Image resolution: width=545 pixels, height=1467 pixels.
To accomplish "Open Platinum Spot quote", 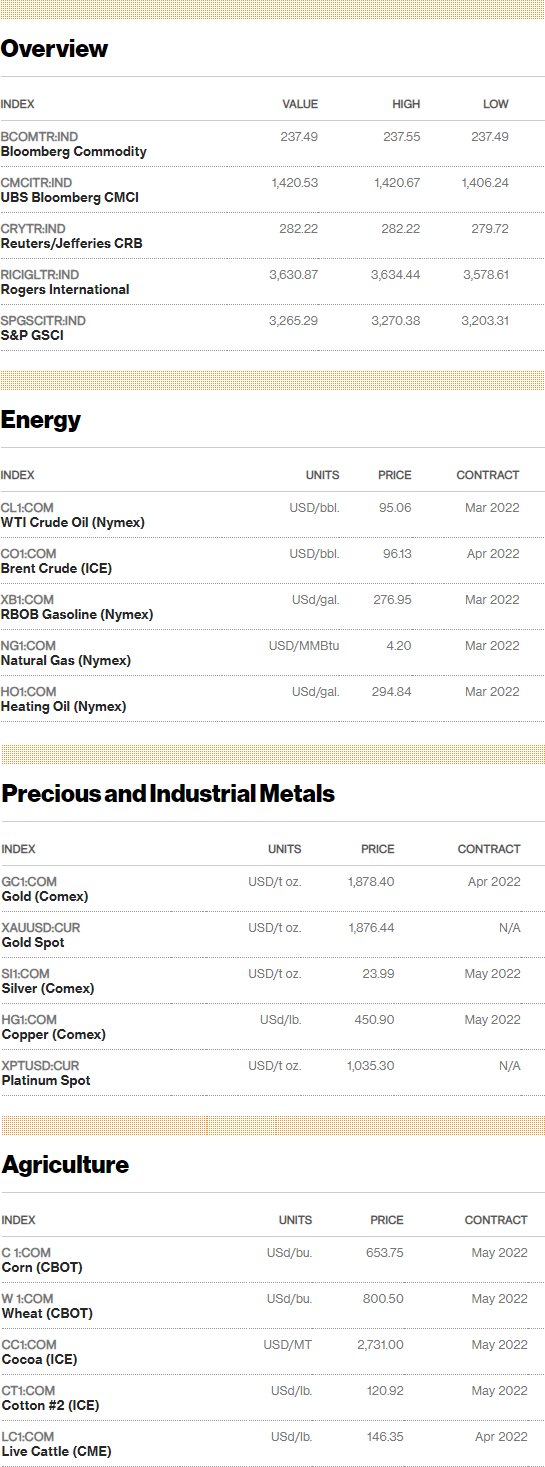I will 46,1081.
